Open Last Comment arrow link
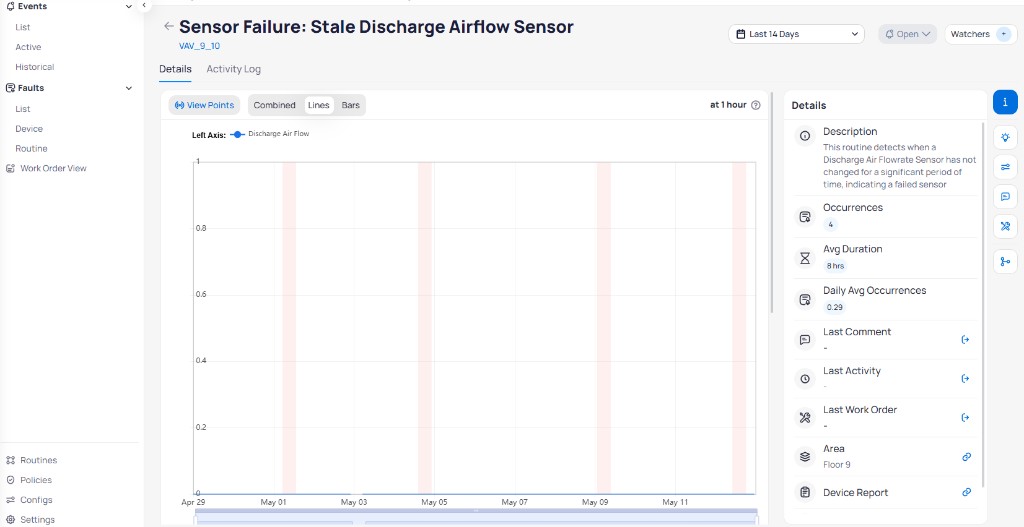1024x527 pixels. click(x=966, y=340)
